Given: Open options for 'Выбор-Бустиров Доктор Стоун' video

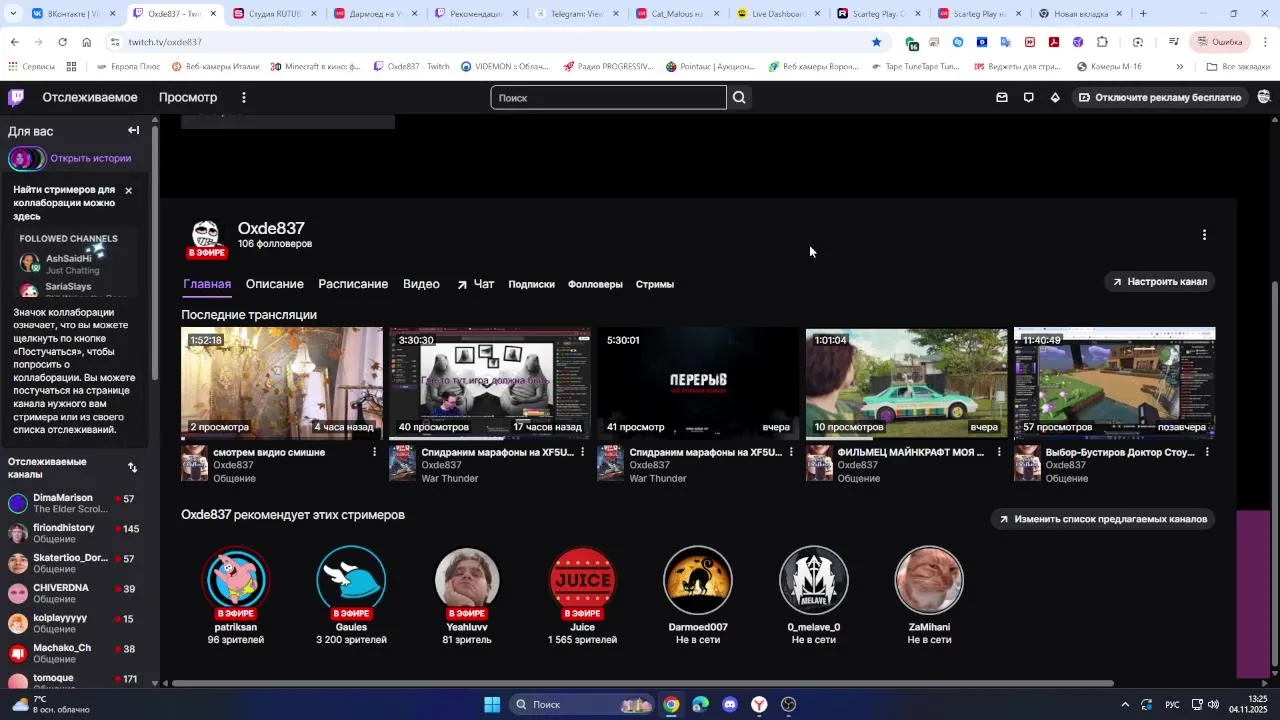Looking at the screenshot, I should 1207,452.
